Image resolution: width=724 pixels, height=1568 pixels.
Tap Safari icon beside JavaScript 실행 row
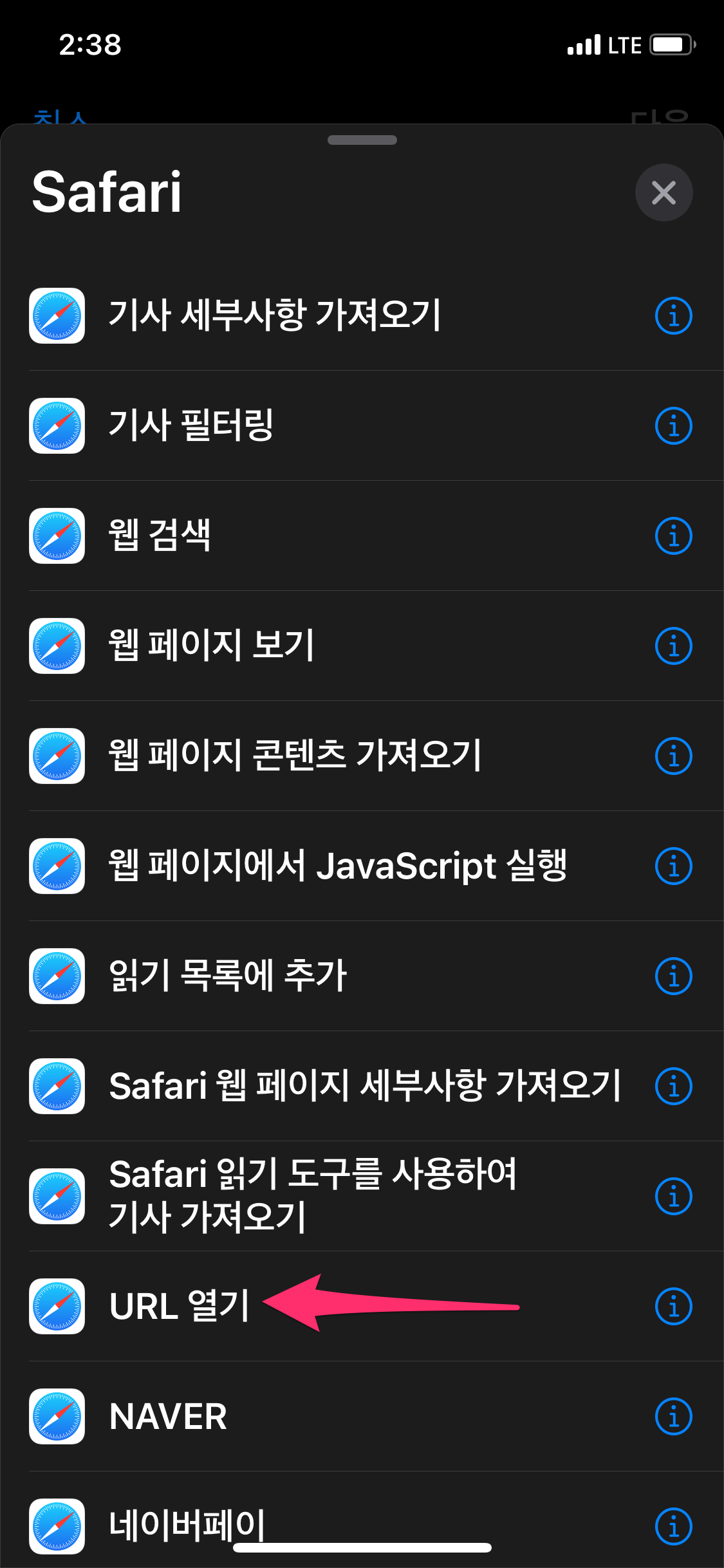(57, 866)
